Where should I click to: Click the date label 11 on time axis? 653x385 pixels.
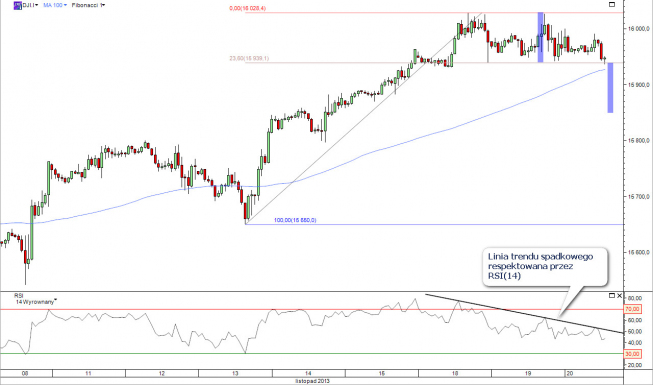[88, 373]
